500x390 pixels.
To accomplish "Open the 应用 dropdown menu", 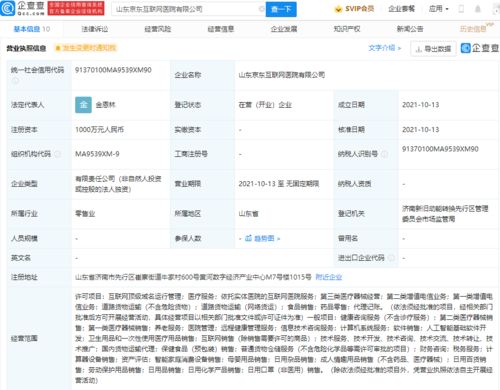I will pos(439,9).
